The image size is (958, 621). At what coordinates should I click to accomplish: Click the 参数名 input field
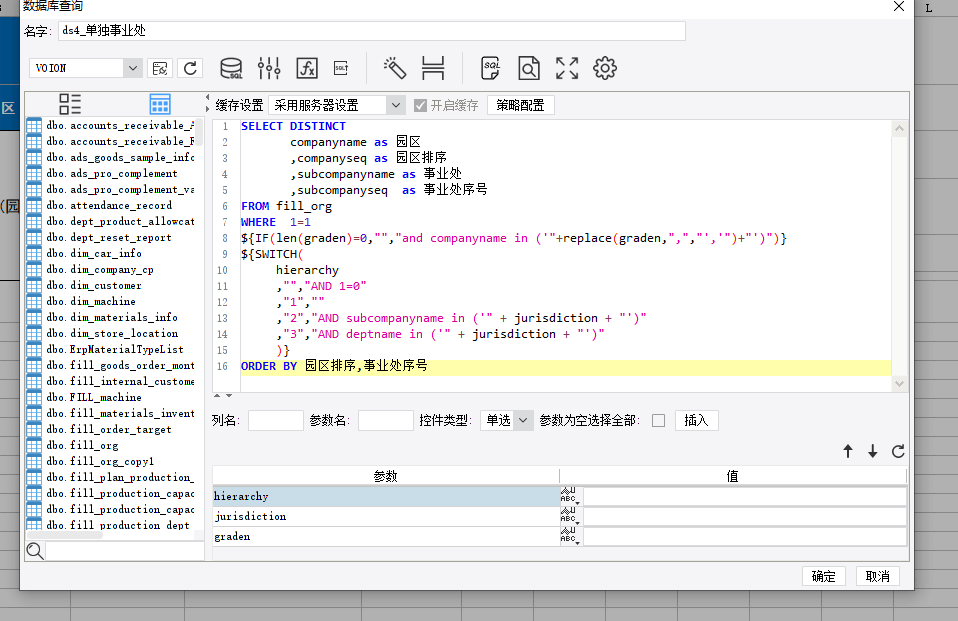pos(386,421)
